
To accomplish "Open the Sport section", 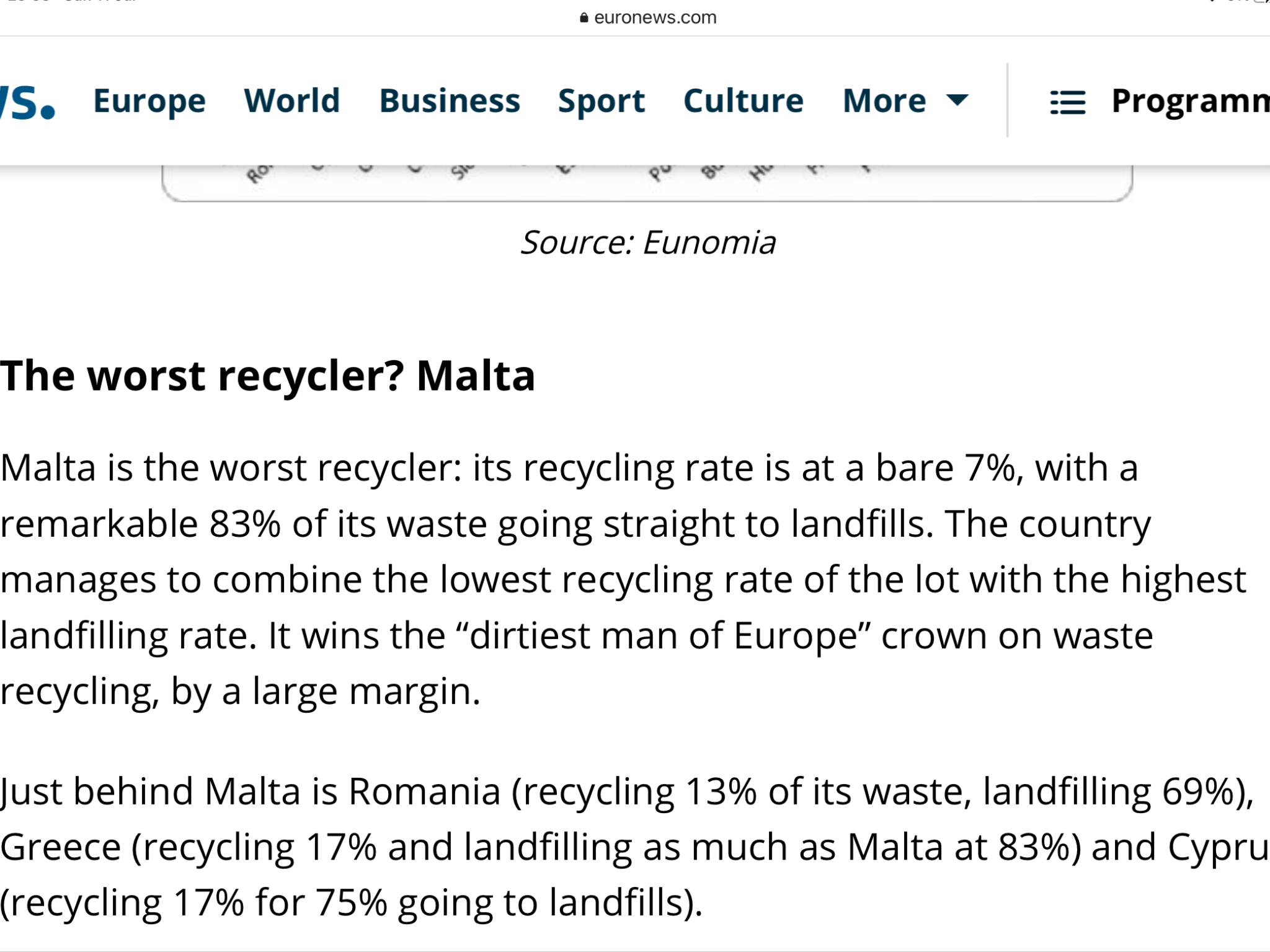I will tap(602, 101).
